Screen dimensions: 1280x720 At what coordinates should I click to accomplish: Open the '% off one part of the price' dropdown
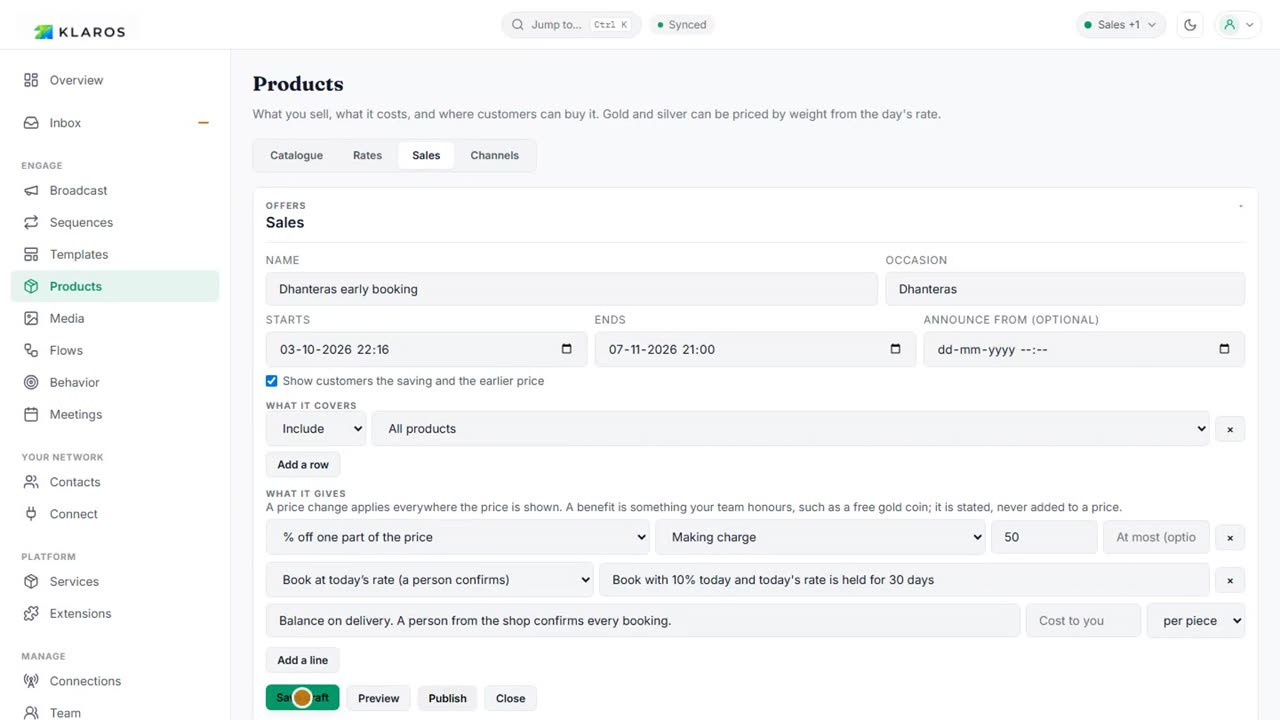(458, 537)
